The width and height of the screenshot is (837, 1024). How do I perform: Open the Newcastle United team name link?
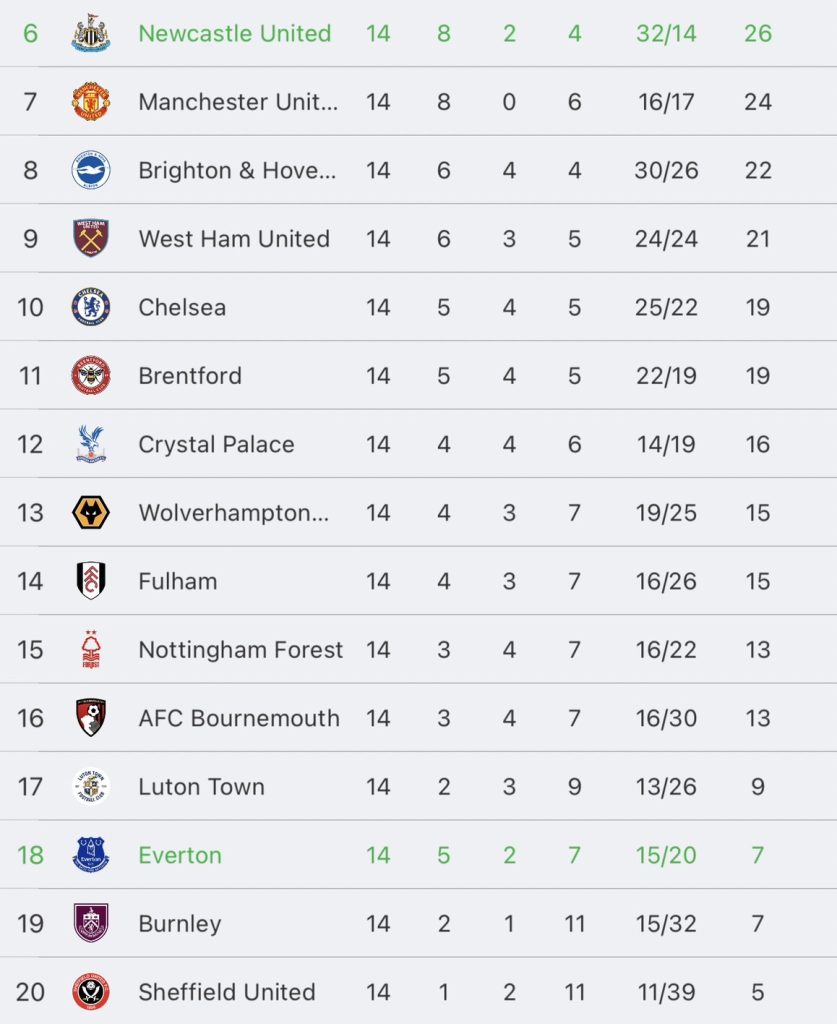[x=235, y=33]
